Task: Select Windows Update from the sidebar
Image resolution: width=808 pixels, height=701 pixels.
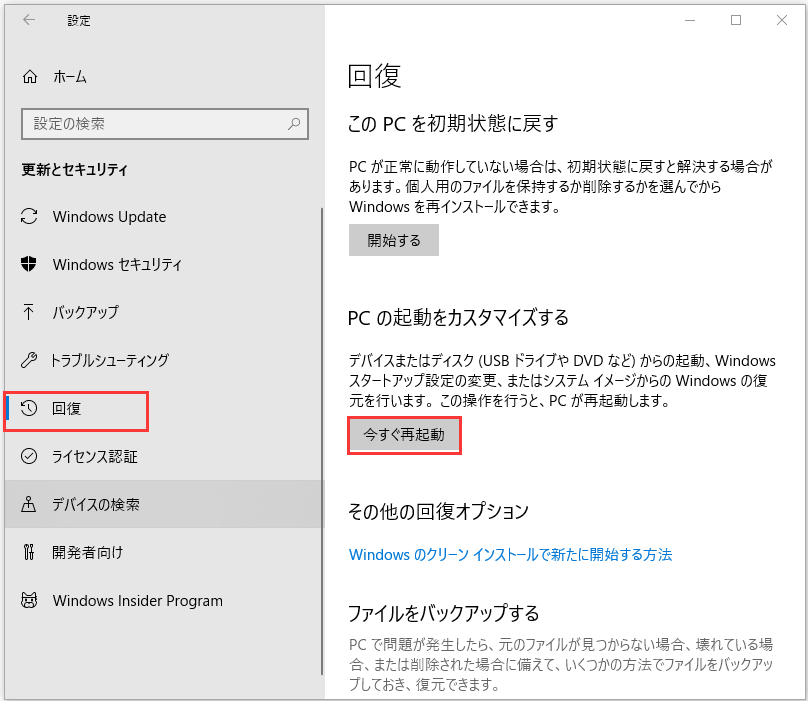Action: click(110, 216)
